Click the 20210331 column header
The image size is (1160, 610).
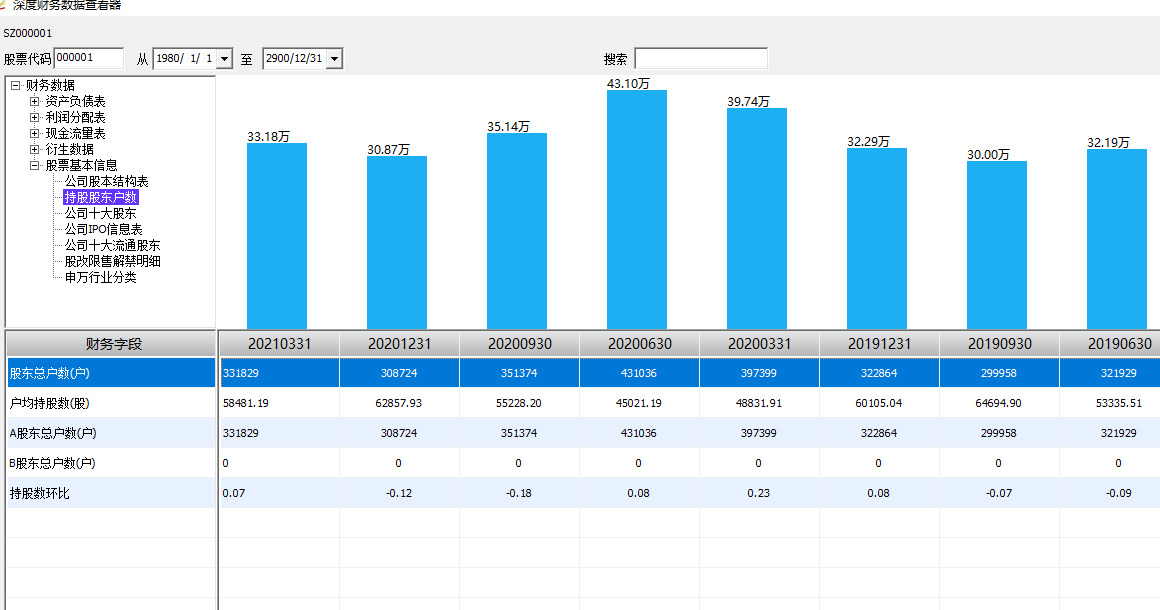[280, 344]
